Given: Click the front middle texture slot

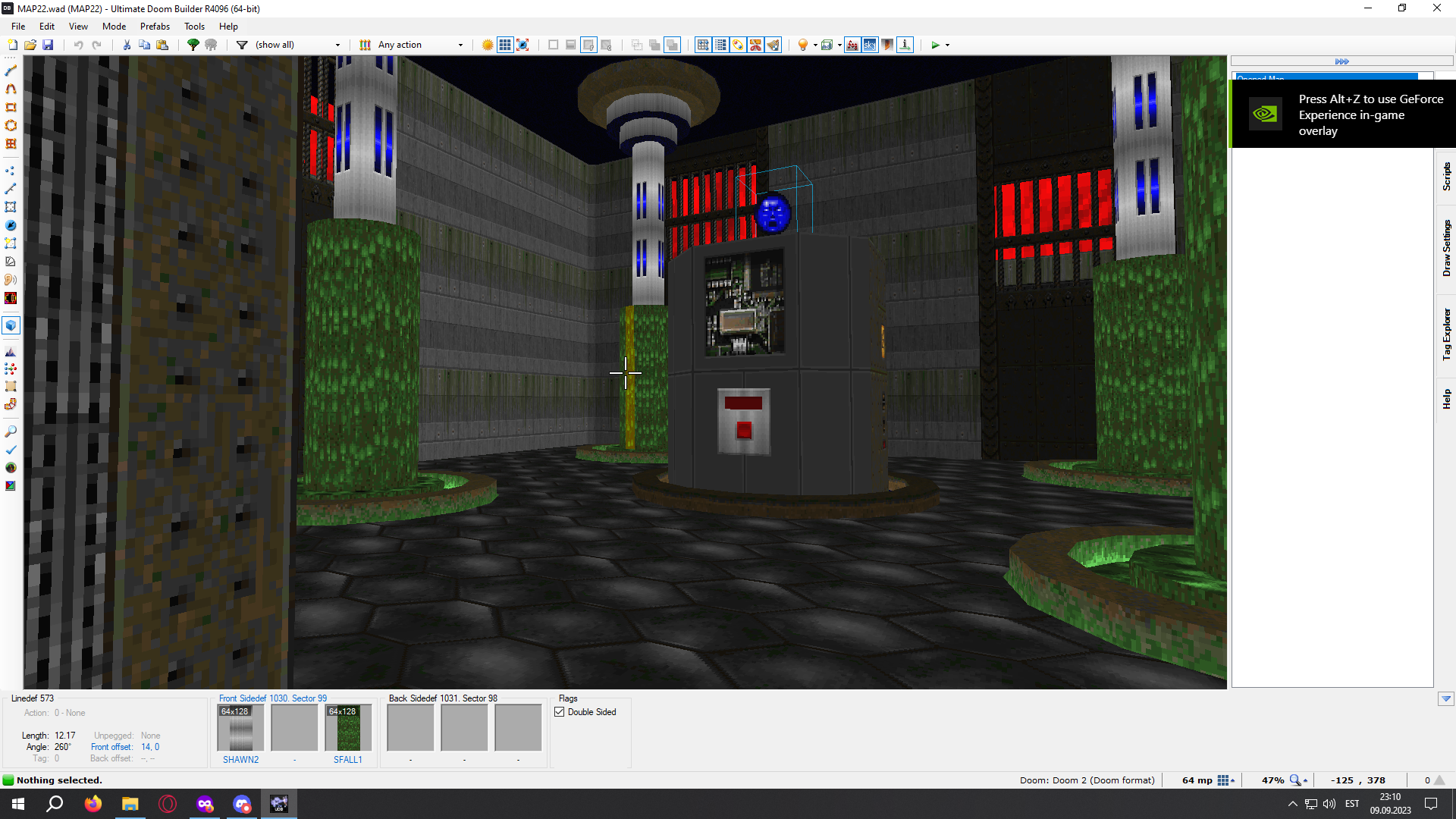Looking at the screenshot, I should pyautogui.click(x=294, y=728).
